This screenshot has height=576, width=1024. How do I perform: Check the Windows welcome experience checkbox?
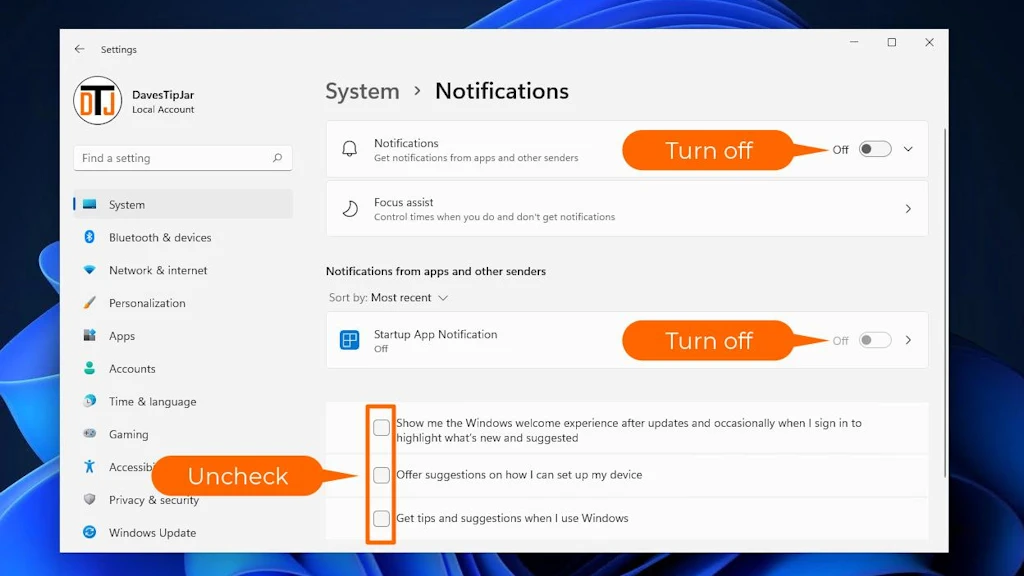[381, 428]
